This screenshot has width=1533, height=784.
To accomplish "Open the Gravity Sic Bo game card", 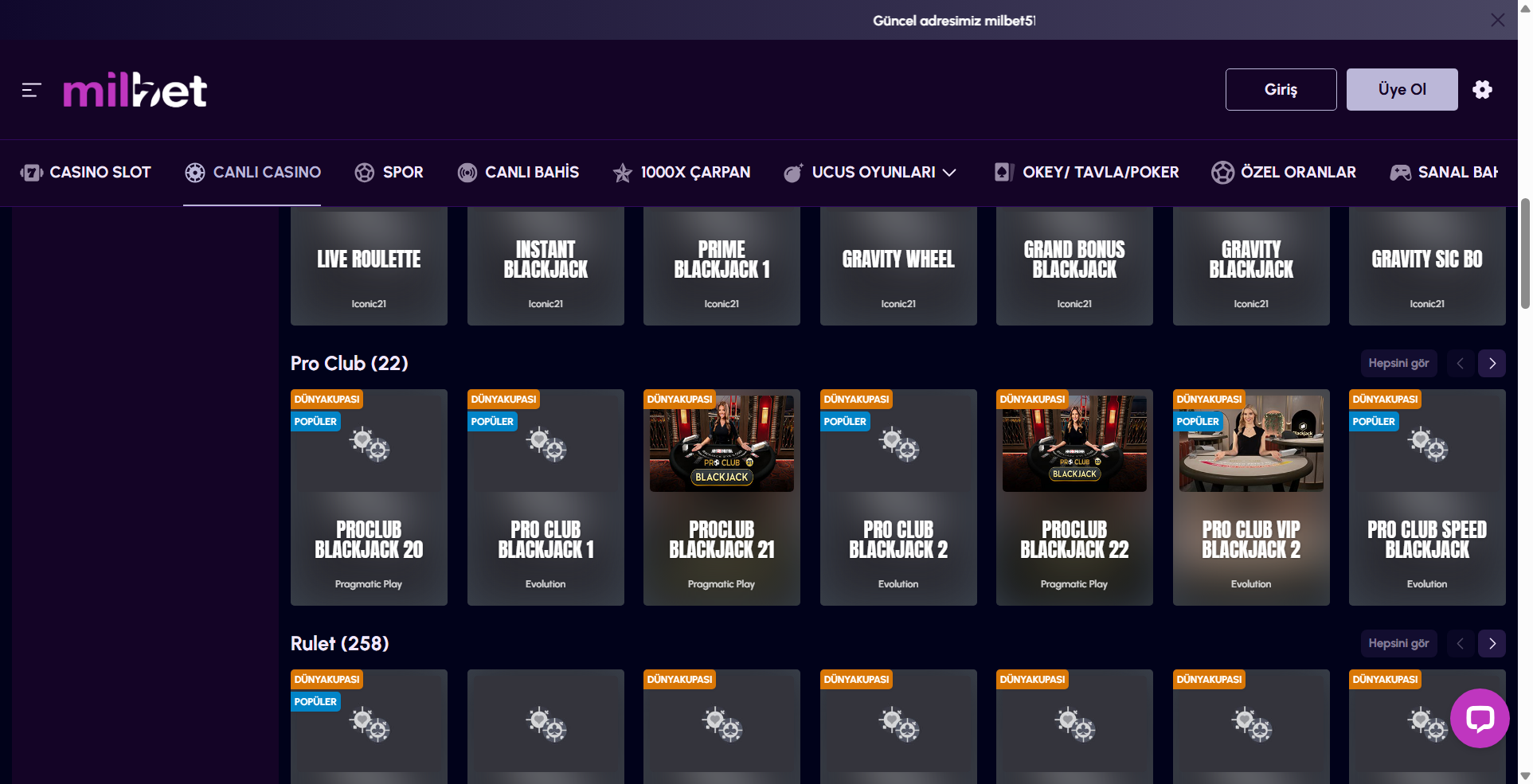I will tap(1427, 266).
